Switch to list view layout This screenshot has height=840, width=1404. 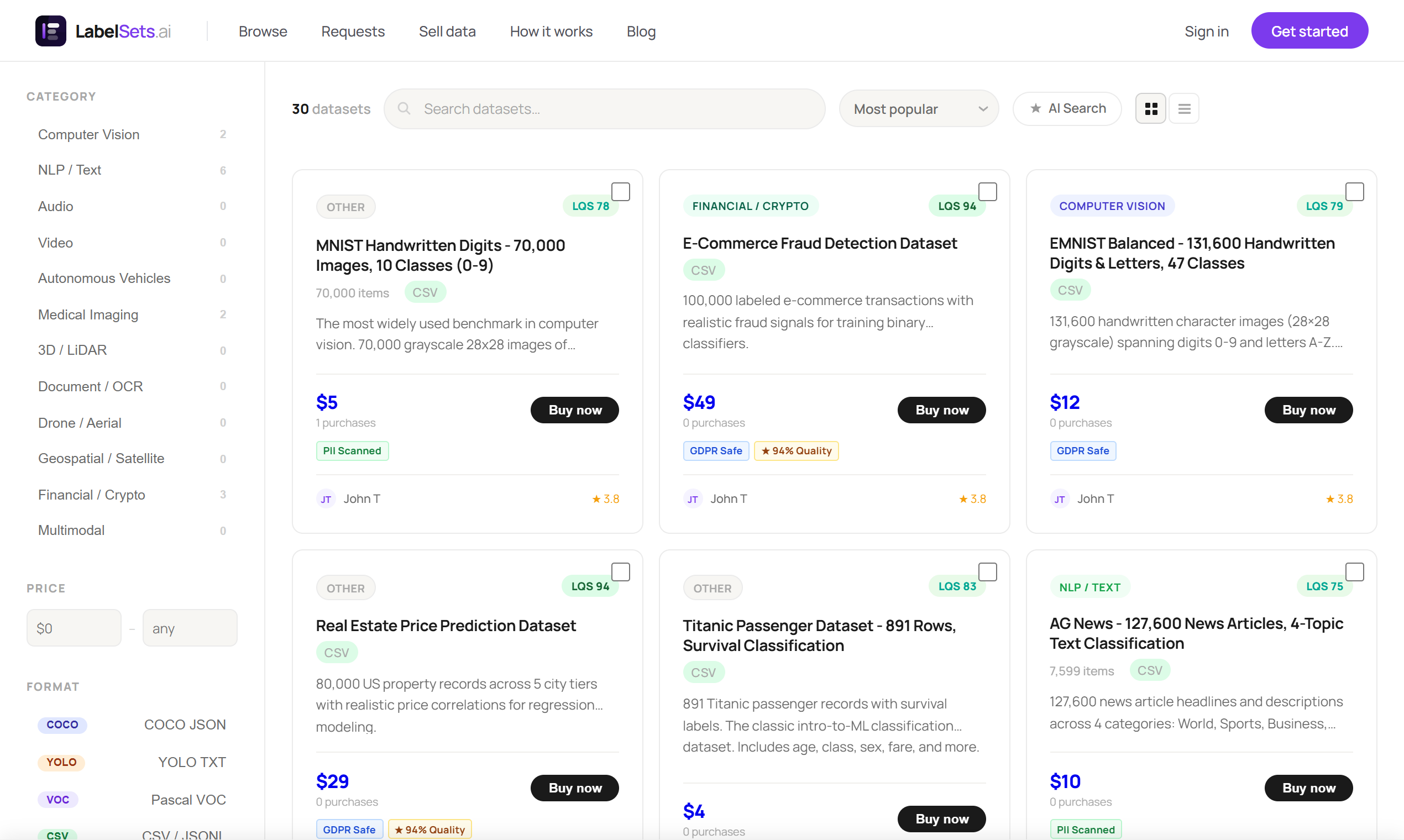pyautogui.click(x=1184, y=109)
